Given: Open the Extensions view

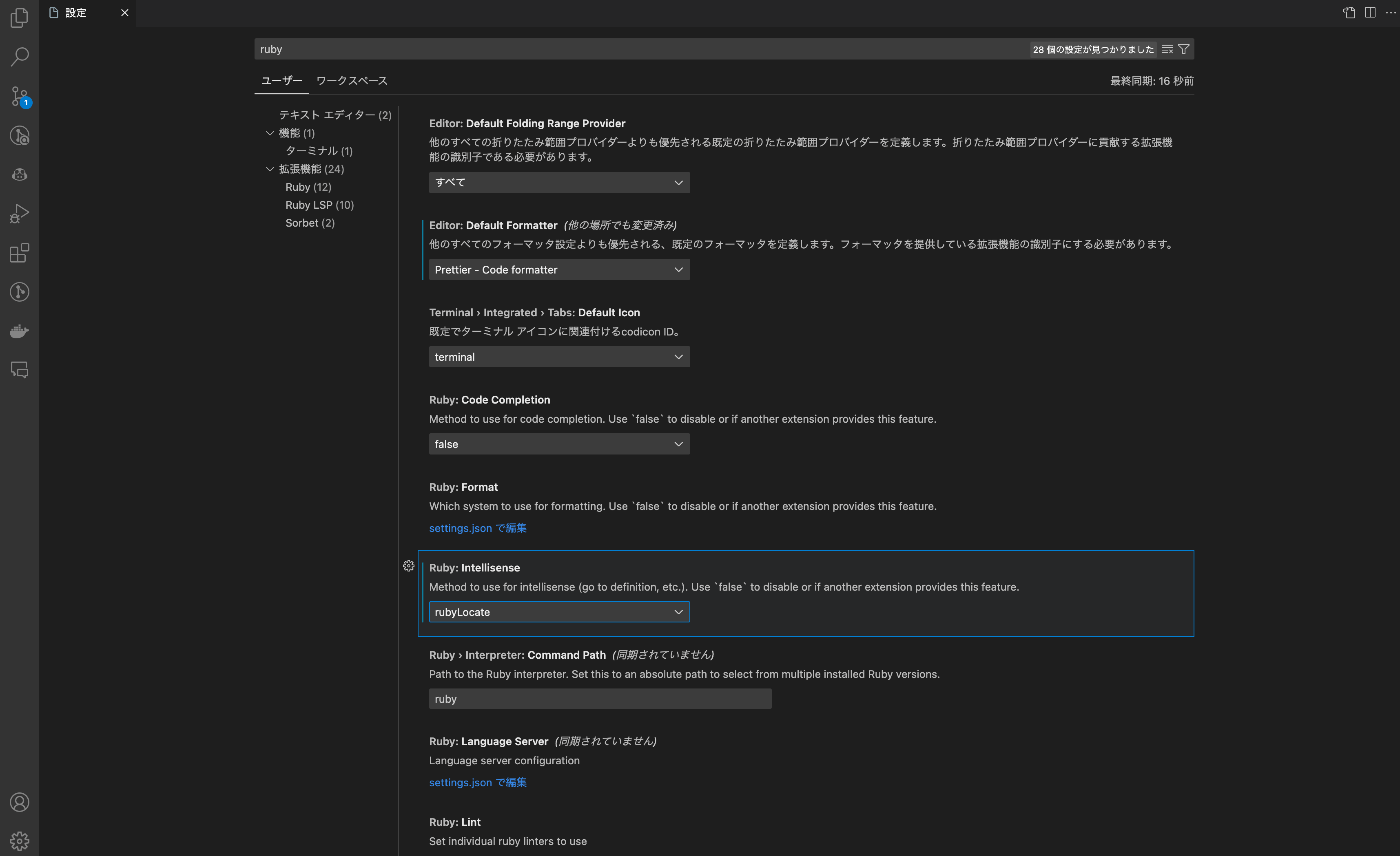Looking at the screenshot, I should (19, 253).
